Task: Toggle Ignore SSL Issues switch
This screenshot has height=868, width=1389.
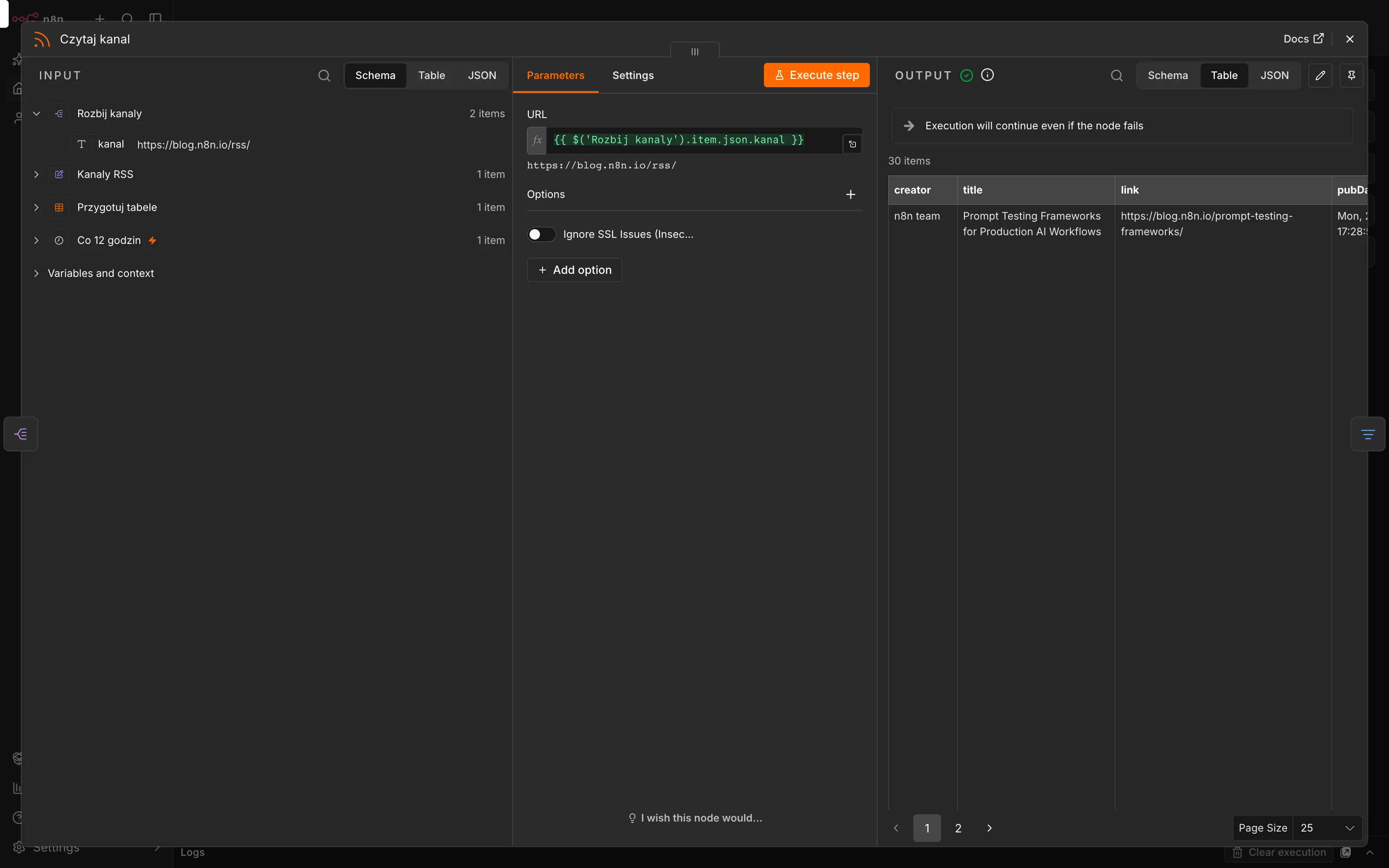Action: click(x=541, y=234)
